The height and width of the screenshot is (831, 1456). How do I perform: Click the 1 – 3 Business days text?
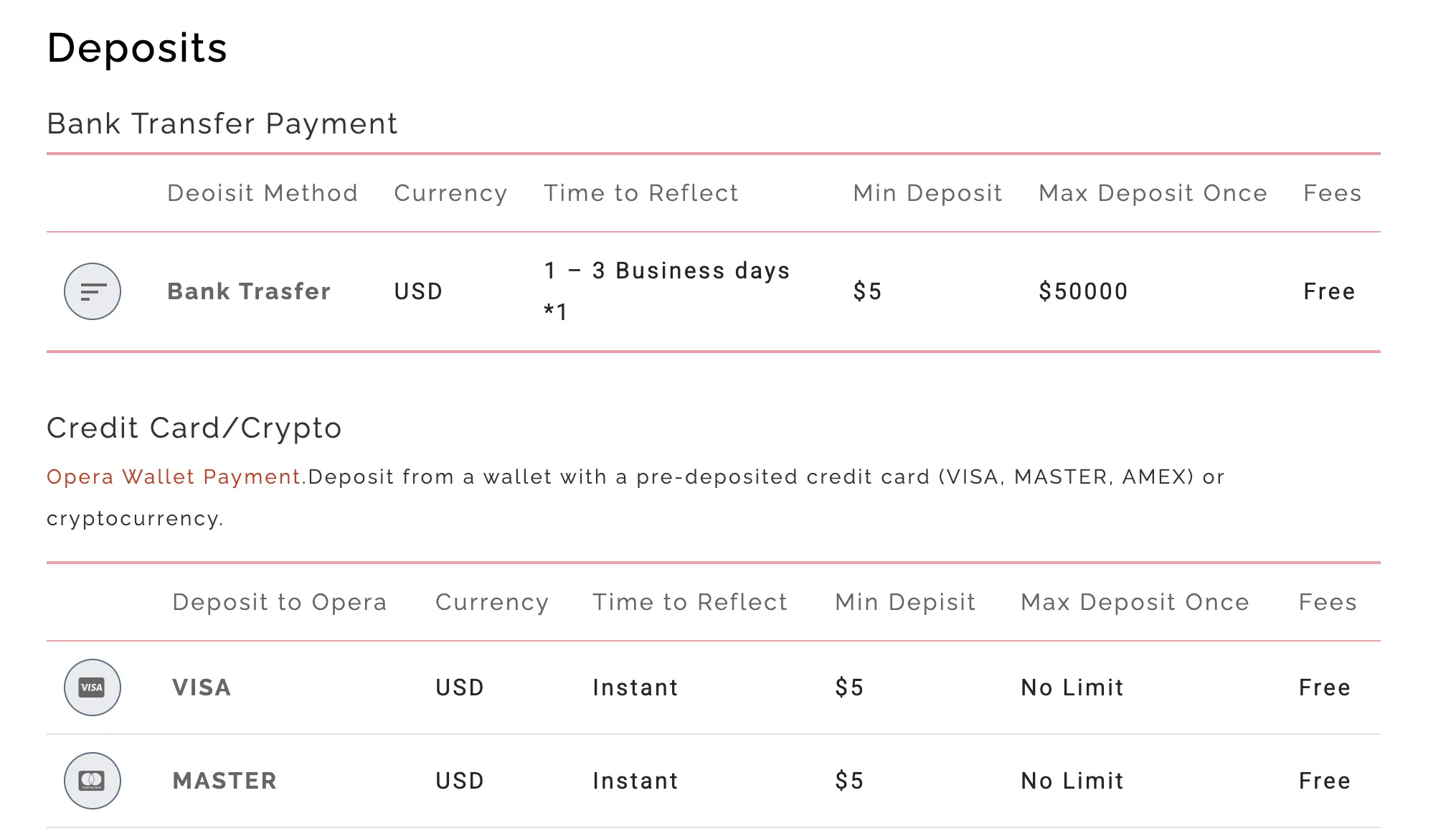[667, 271]
